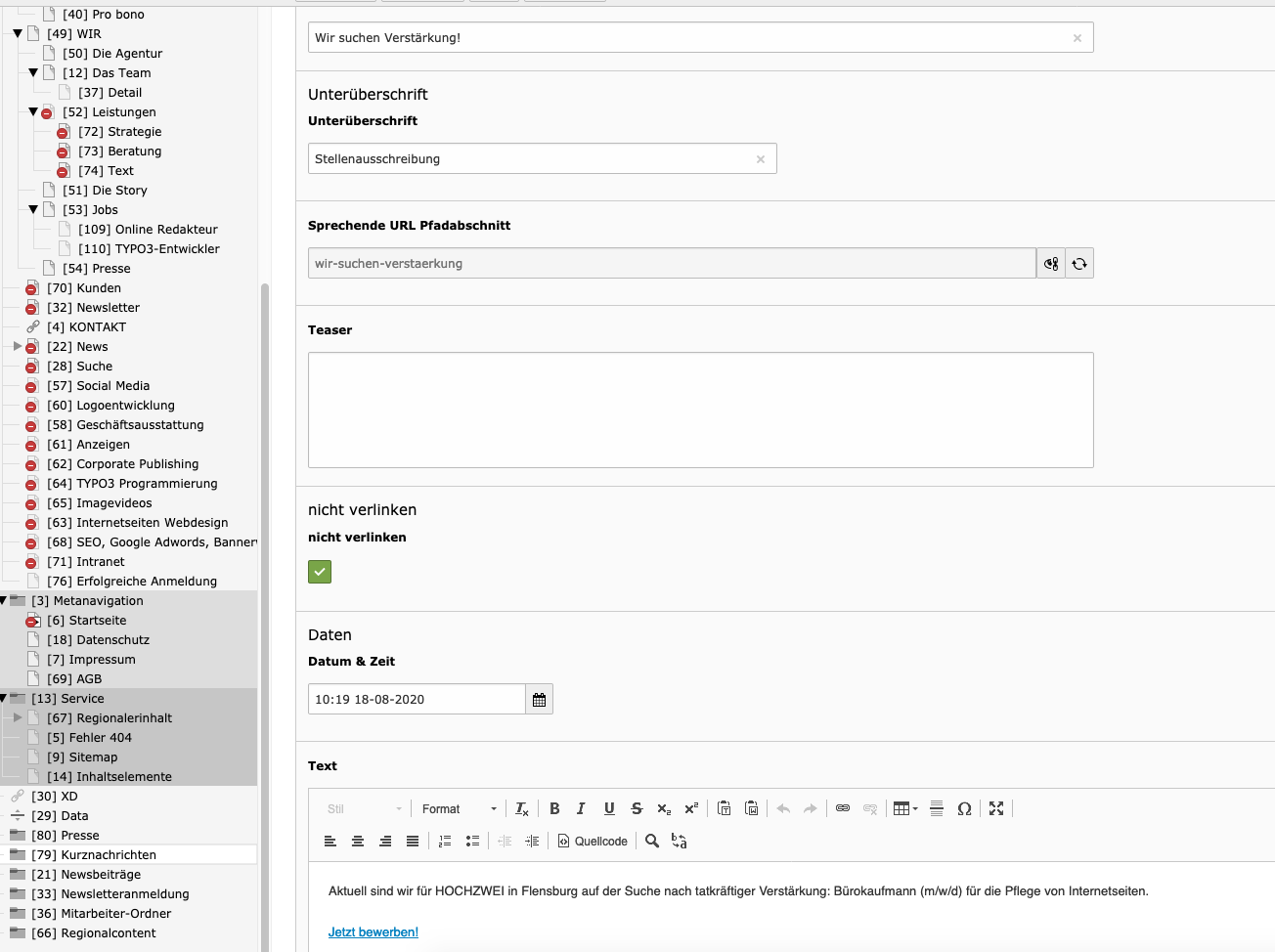Collapse the [53] Jobs tree node
This screenshot has width=1275, height=952.
[33, 209]
